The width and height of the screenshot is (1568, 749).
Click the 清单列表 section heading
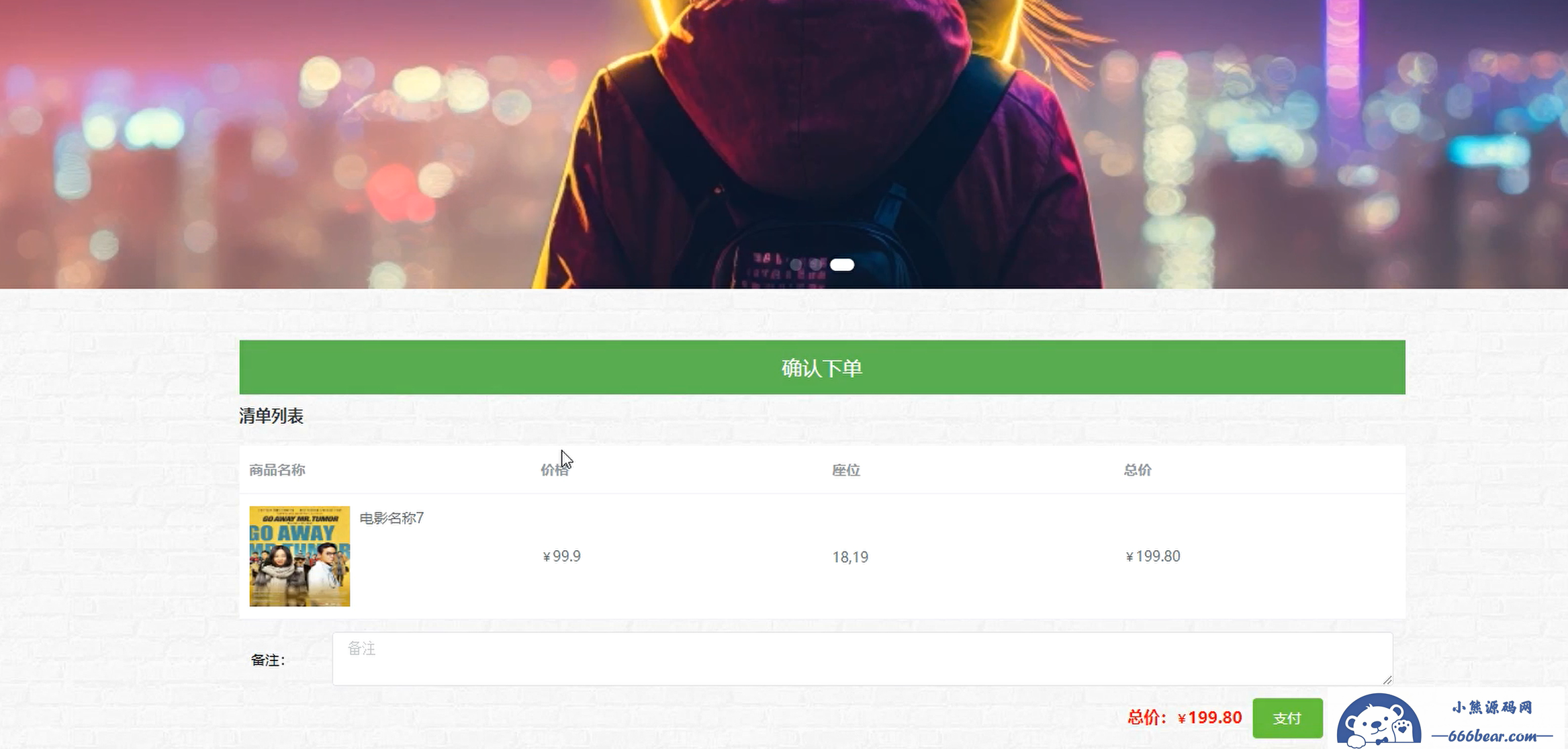pyautogui.click(x=271, y=416)
